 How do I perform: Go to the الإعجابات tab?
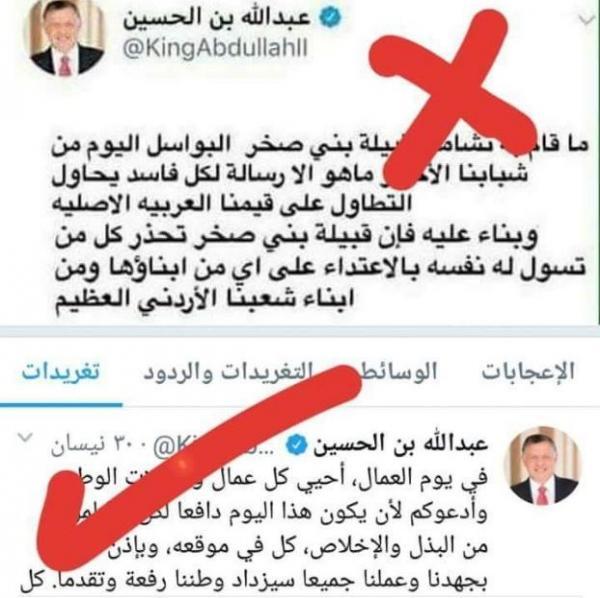[528, 371]
